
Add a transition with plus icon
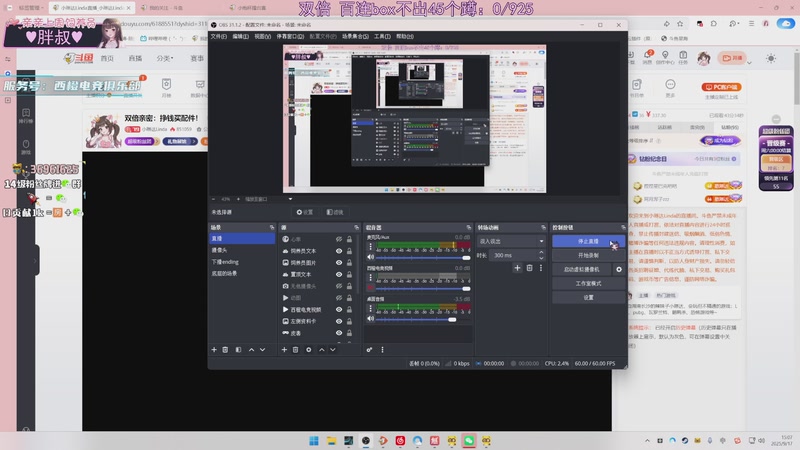[517, 267]
